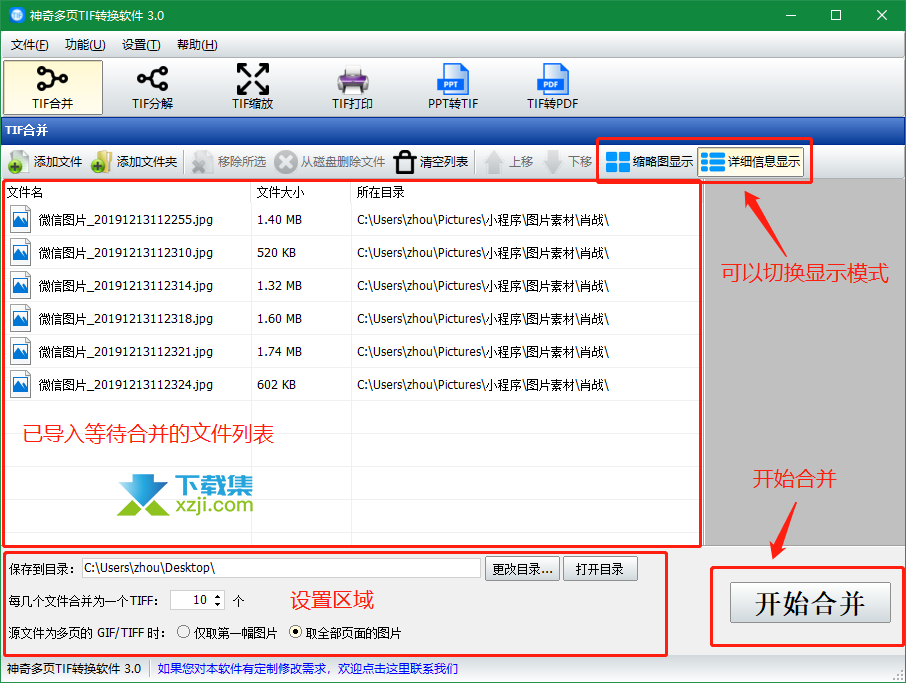Image resolution: width=906 pixels, height=683 pixels.
Task: Click image icon of file ending 112255.jpg
Action: [x=20, y=220]
